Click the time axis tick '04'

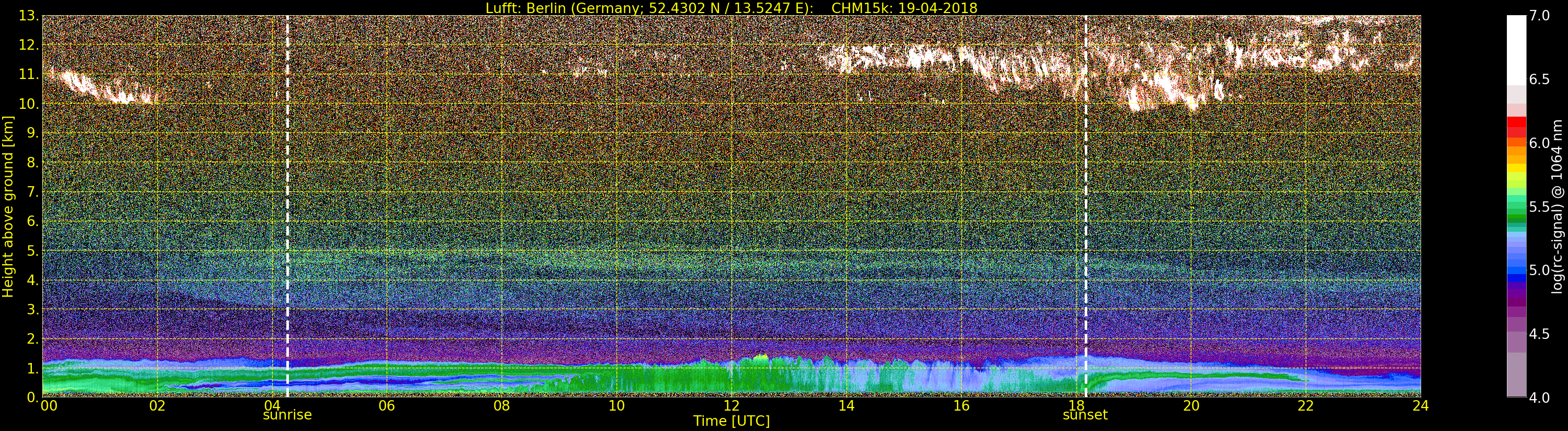pyautogui.click(x=272, y=405)
